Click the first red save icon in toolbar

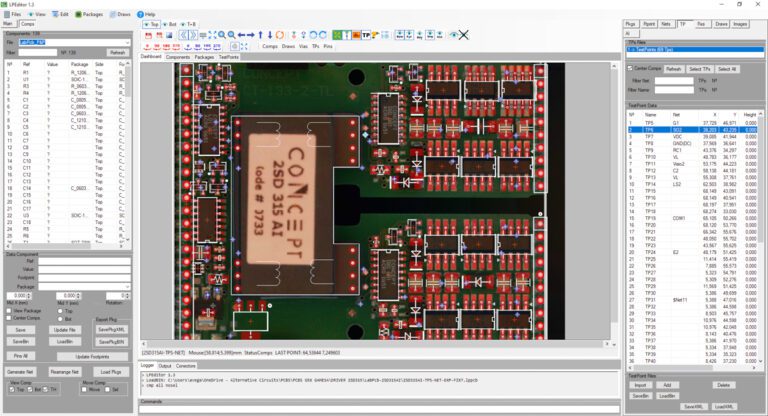148,35
